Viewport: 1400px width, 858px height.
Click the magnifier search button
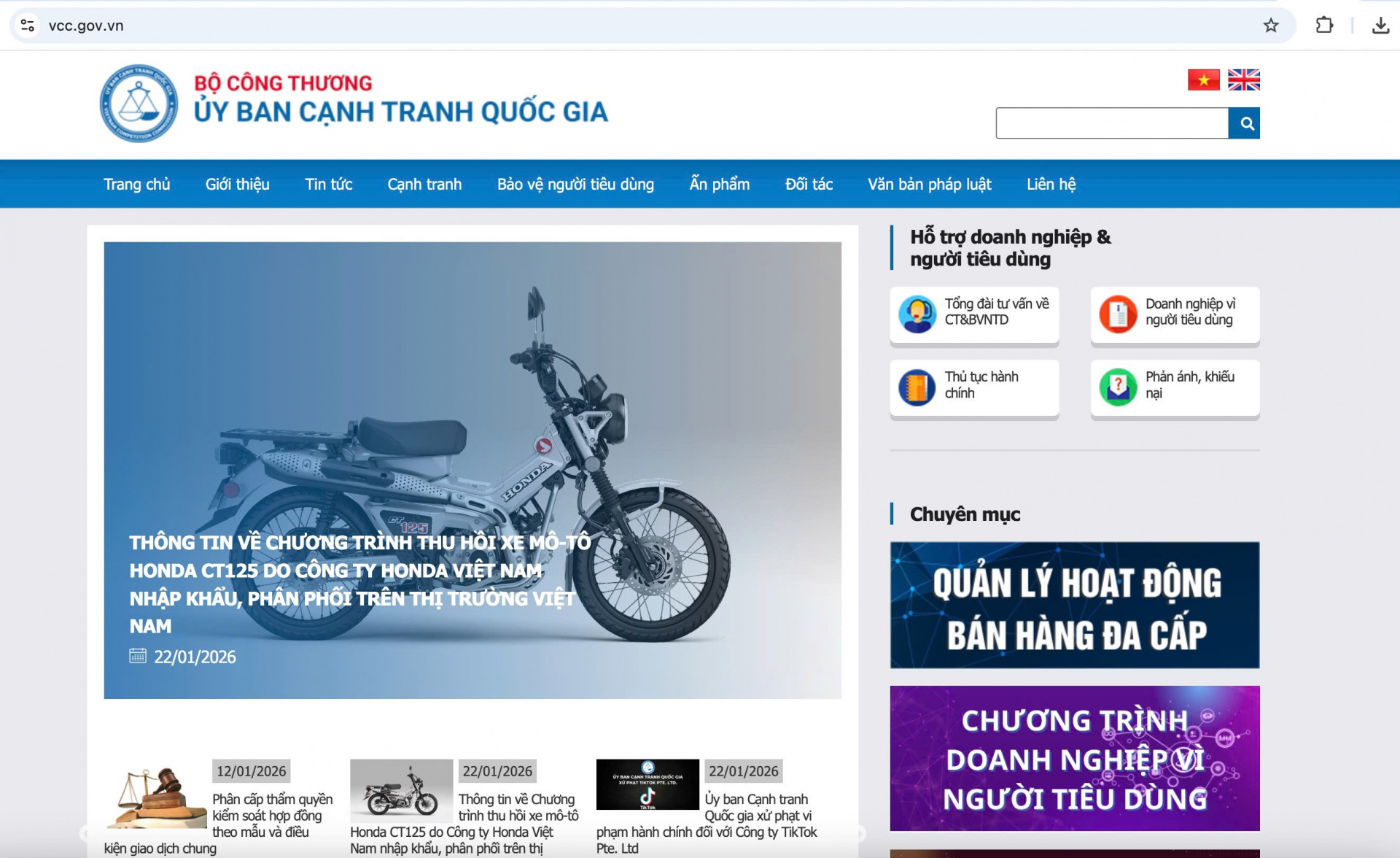[x=1246, y=123]
